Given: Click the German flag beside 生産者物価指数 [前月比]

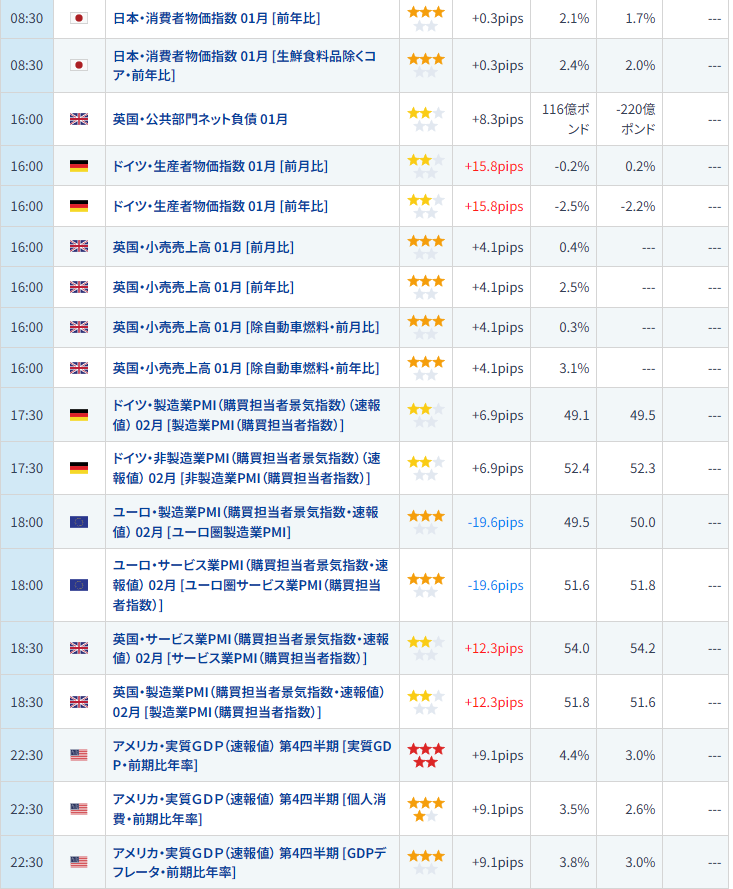Looking at the screenshot, I should 79,166.
